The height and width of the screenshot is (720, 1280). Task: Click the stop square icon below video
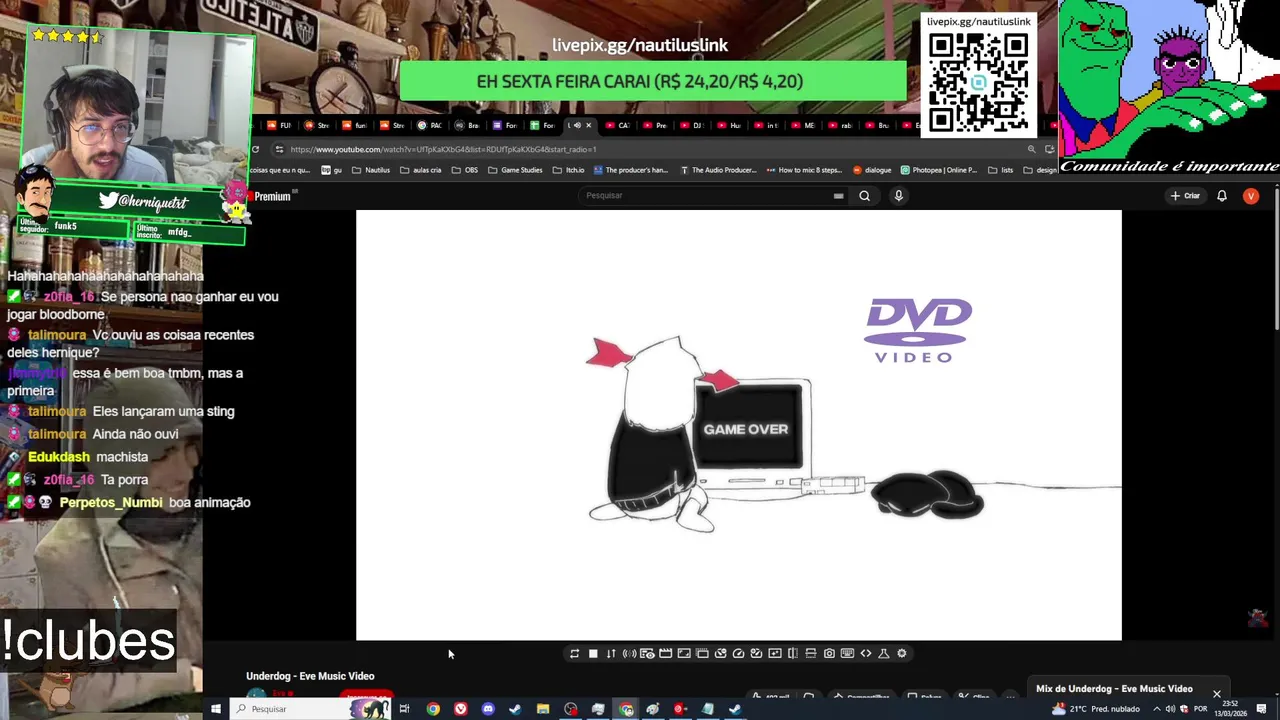point(593,653)
